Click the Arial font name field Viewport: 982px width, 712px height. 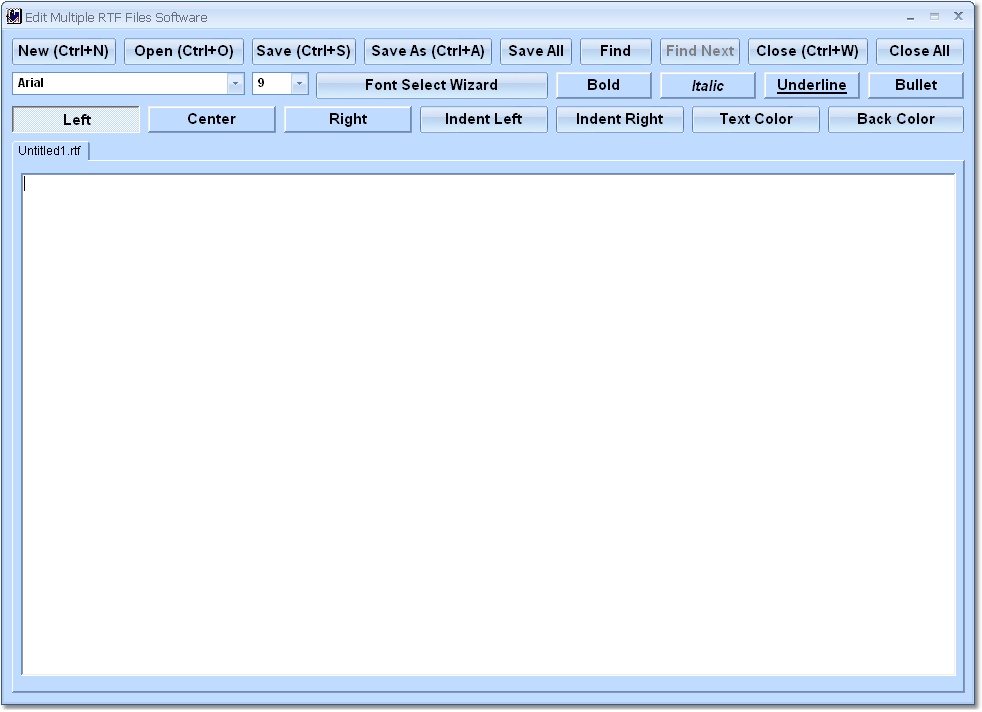pos(120,83)
